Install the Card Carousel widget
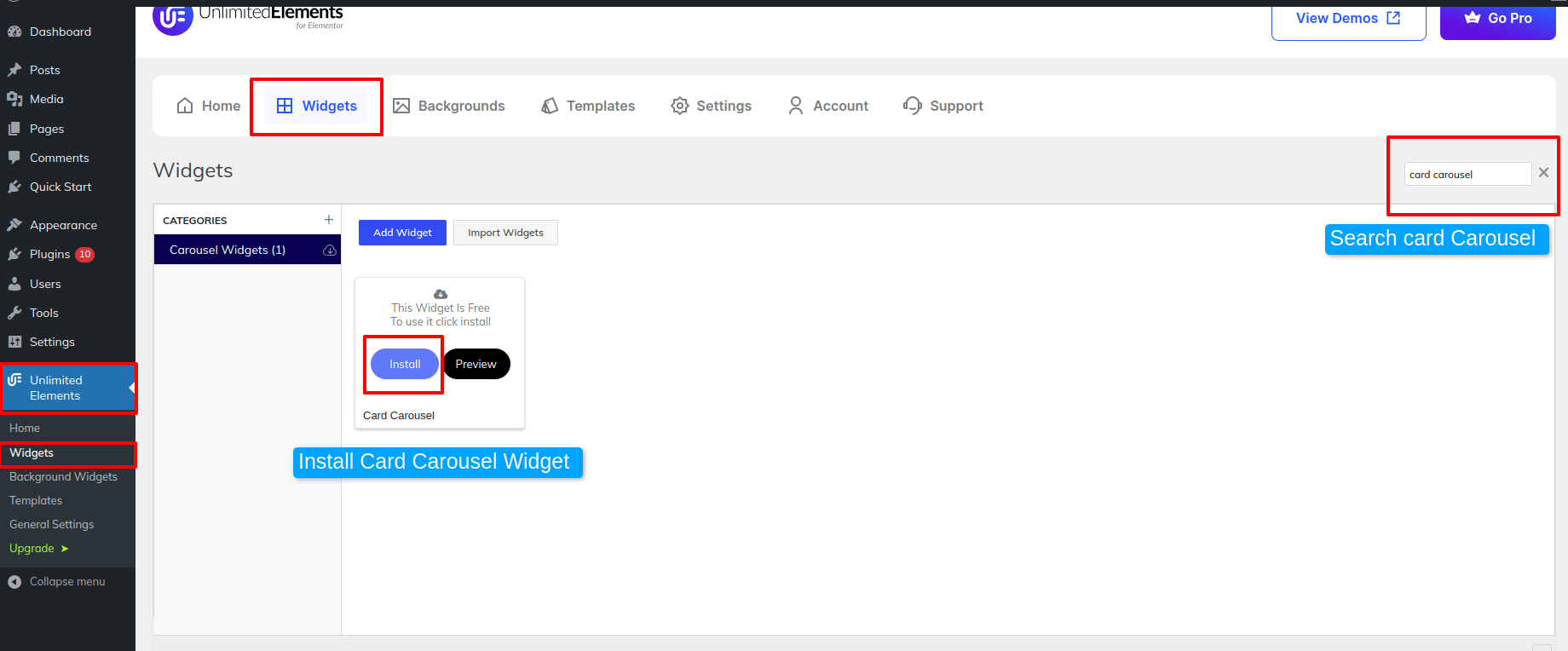This screenshot has height=651, width=1568. (x=405, y=364)
